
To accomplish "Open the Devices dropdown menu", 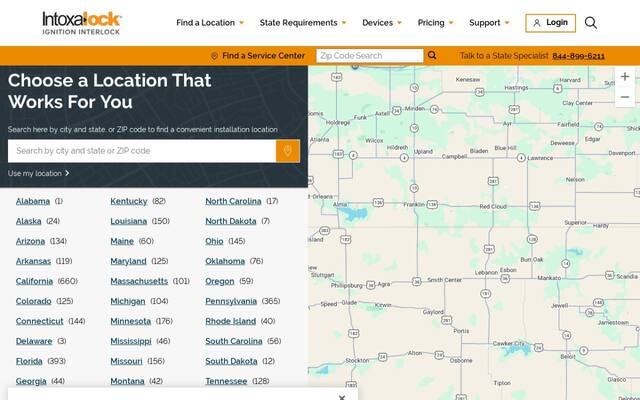I will (x=382, y=23).
